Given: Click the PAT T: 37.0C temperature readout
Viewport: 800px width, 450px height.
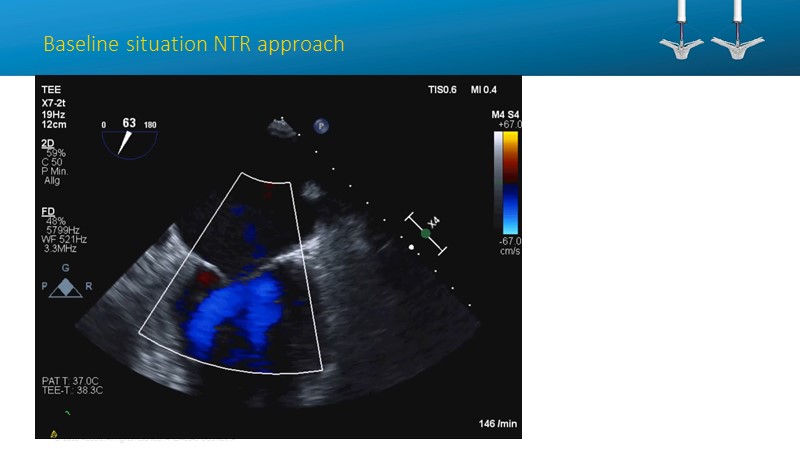Looking at the screenshot, I should coord(72,379).
